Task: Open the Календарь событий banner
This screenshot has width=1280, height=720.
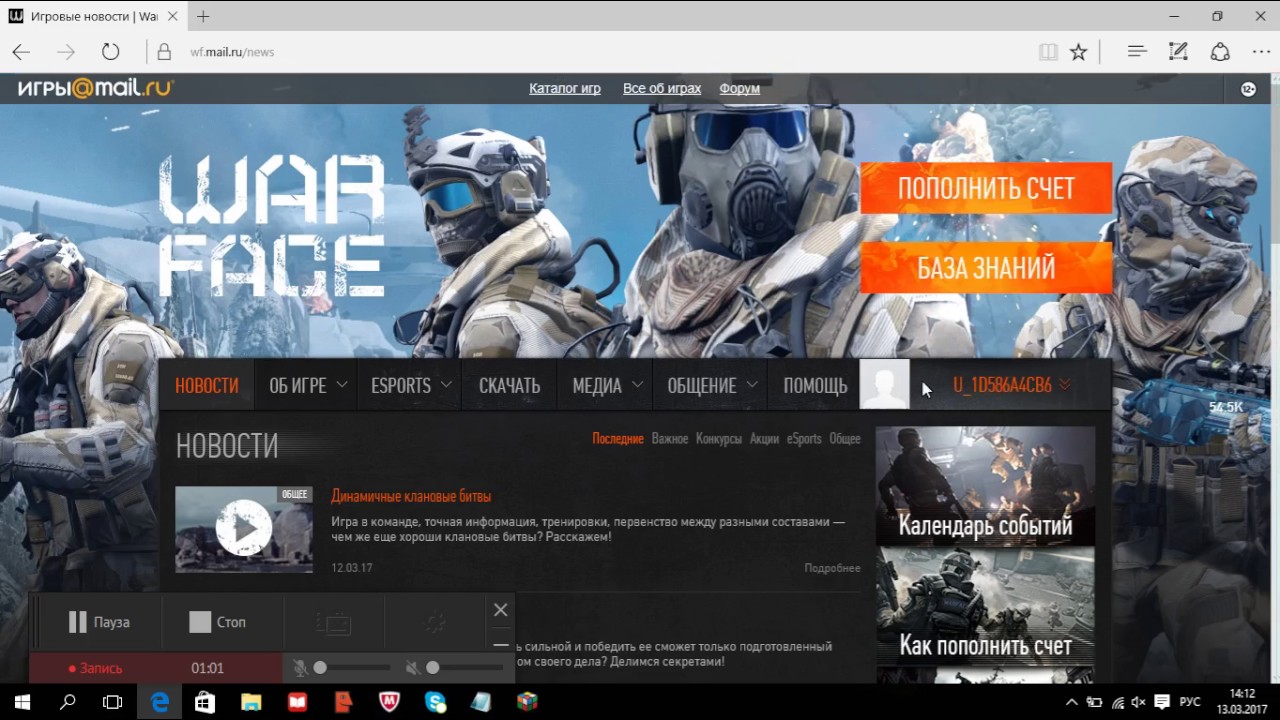Action: pos(985,486)
